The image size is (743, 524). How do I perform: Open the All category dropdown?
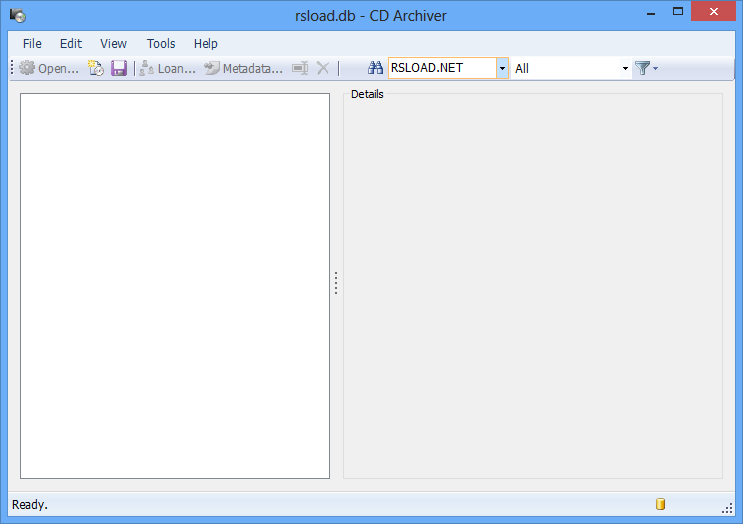tap(571, 69)
